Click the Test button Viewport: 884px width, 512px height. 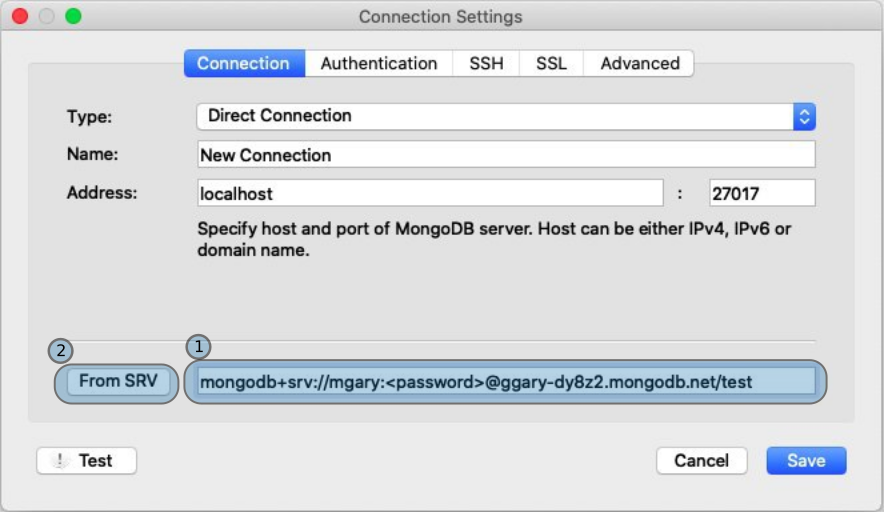click(x=86, y=461)
